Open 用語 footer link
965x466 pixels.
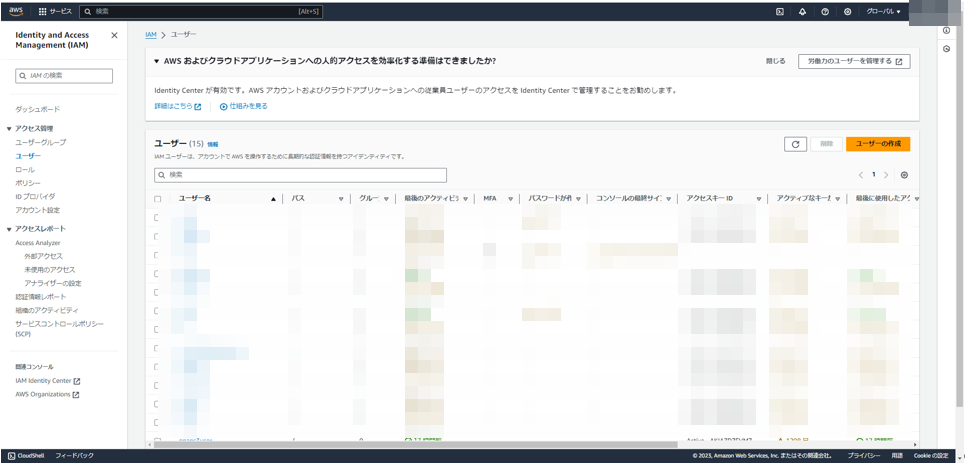pyautogui.click(x=897, y=456)
